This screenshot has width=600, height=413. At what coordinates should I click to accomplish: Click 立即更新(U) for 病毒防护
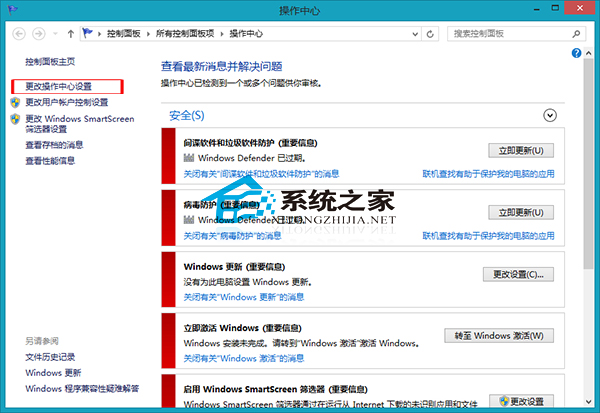pos(521,212)
